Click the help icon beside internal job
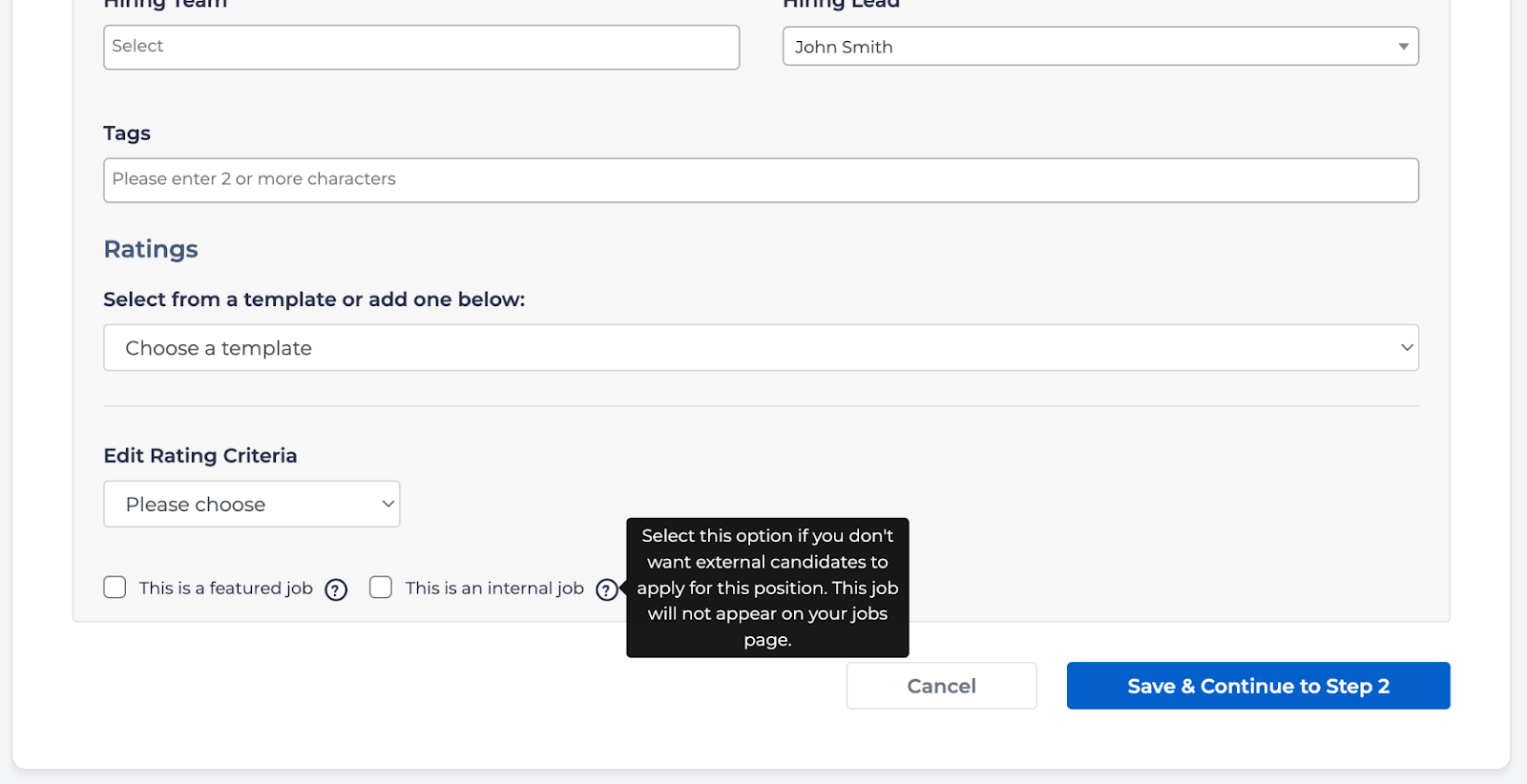Screen dimensions: 1527x784 (x=606, y=589)
